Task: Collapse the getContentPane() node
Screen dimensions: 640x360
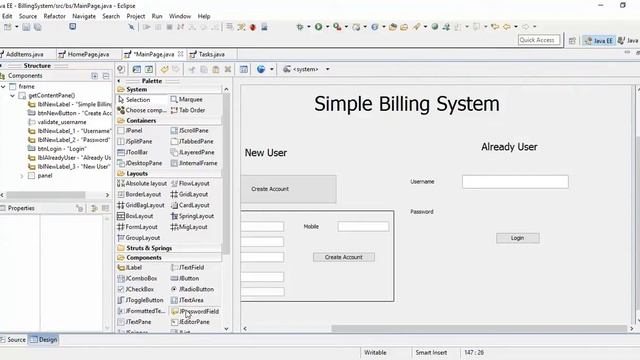Action: point(13,96)
